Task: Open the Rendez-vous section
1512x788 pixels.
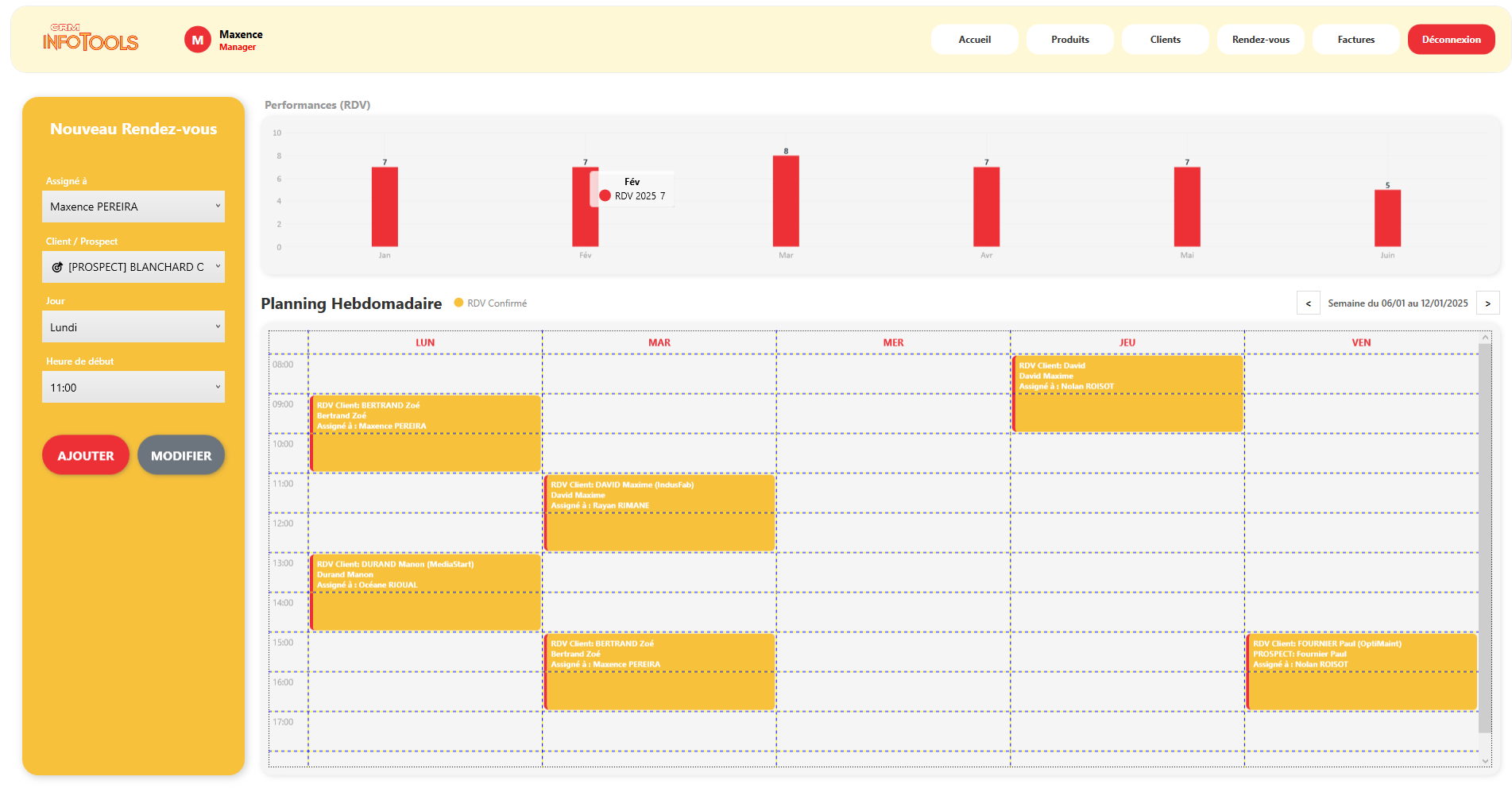Action: tap(1260, 39)
